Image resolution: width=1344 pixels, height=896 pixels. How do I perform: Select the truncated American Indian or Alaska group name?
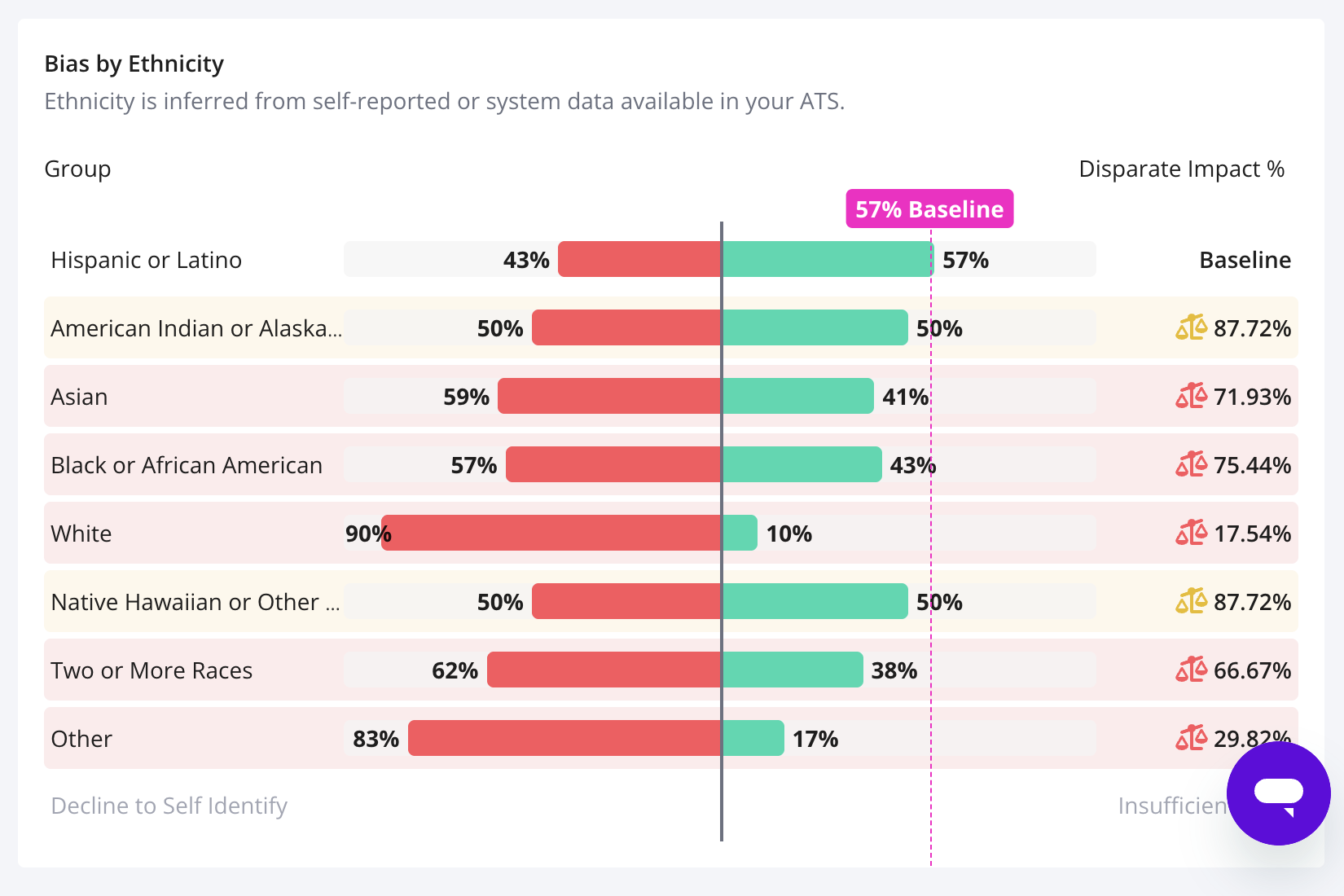point(195,328)
